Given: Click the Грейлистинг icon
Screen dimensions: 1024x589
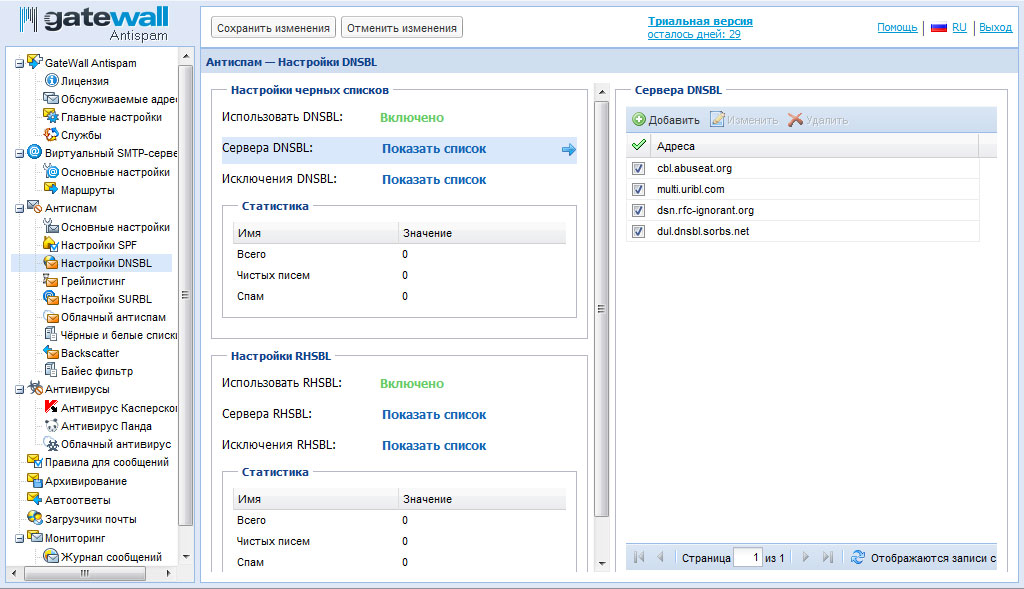Looking at the screenshot, I should point(51,281).
